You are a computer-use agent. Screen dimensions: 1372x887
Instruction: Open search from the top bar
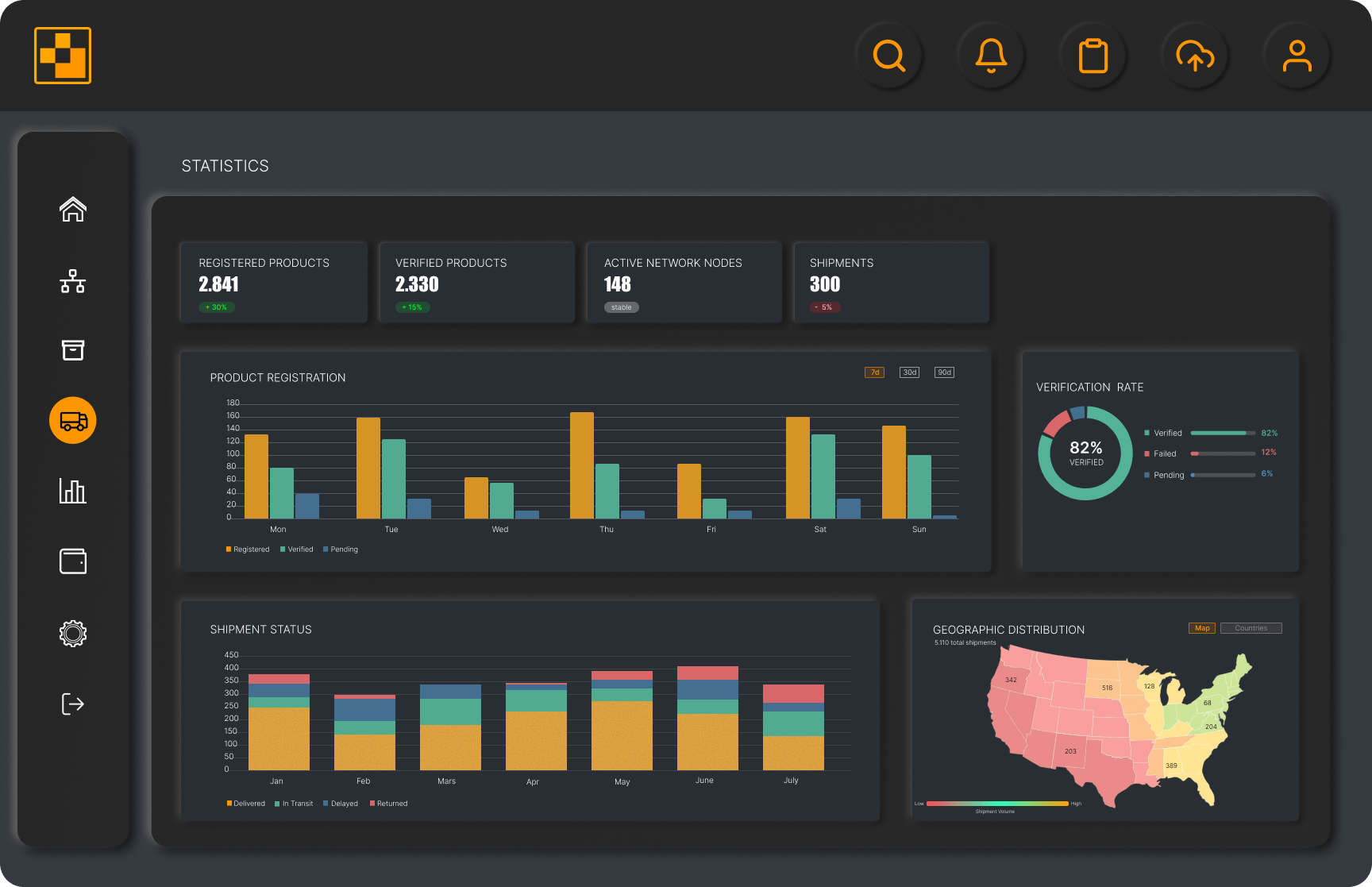(x=889, y=56)
